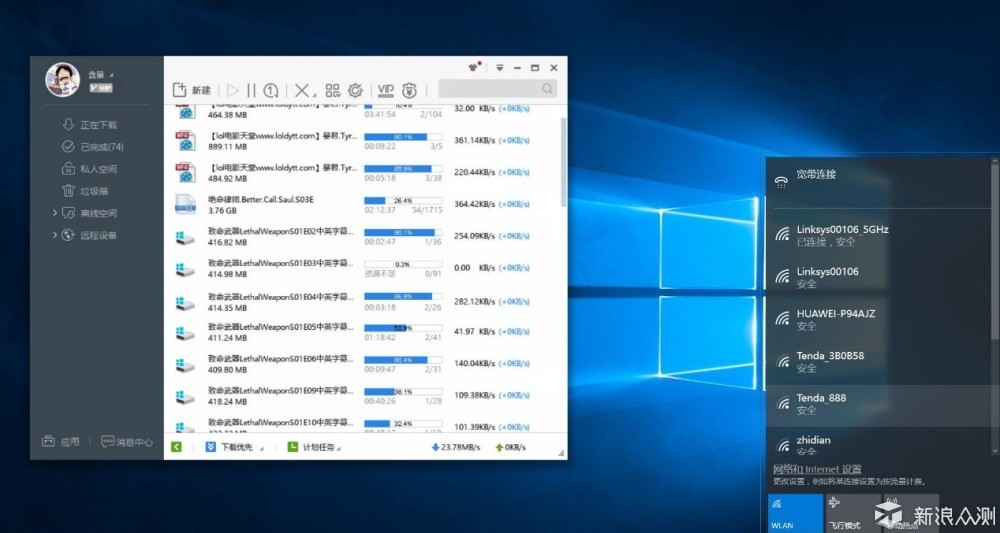1000x533 pixels.
Task: Open the VIP acceleration icon in toolbar
Action: pyautogui.click(x=385, y=91)
